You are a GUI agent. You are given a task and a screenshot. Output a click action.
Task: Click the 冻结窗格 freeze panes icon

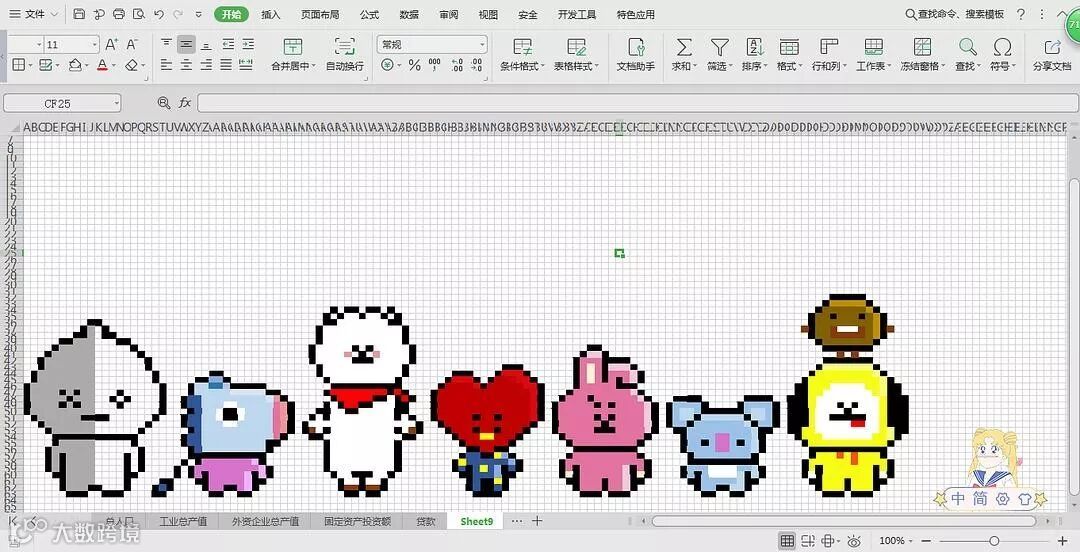tap(922, 47)
